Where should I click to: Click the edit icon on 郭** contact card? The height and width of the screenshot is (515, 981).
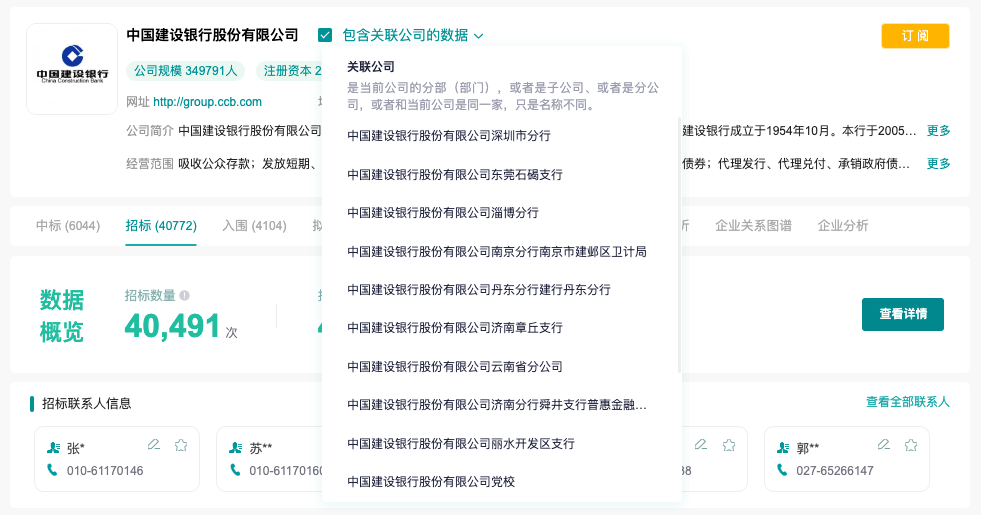pos(884,444)
